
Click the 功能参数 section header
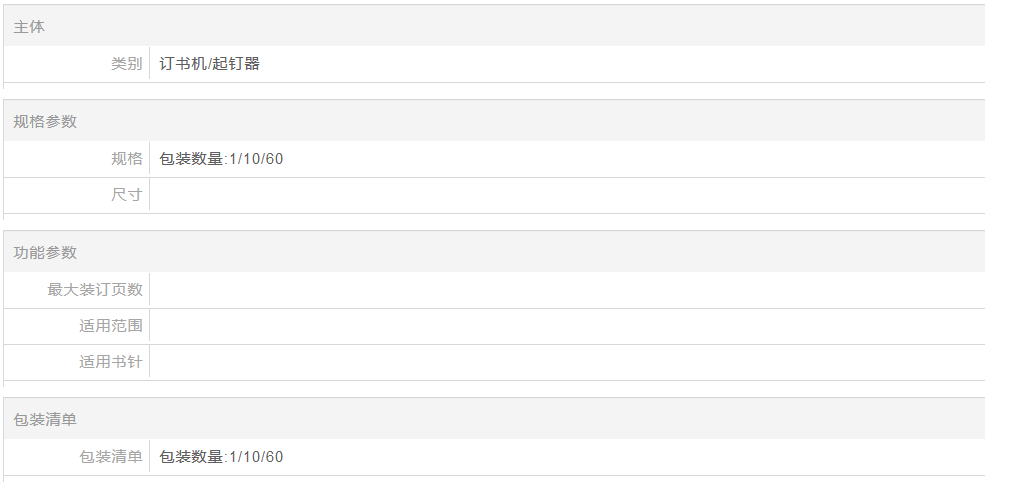point(45,253)
